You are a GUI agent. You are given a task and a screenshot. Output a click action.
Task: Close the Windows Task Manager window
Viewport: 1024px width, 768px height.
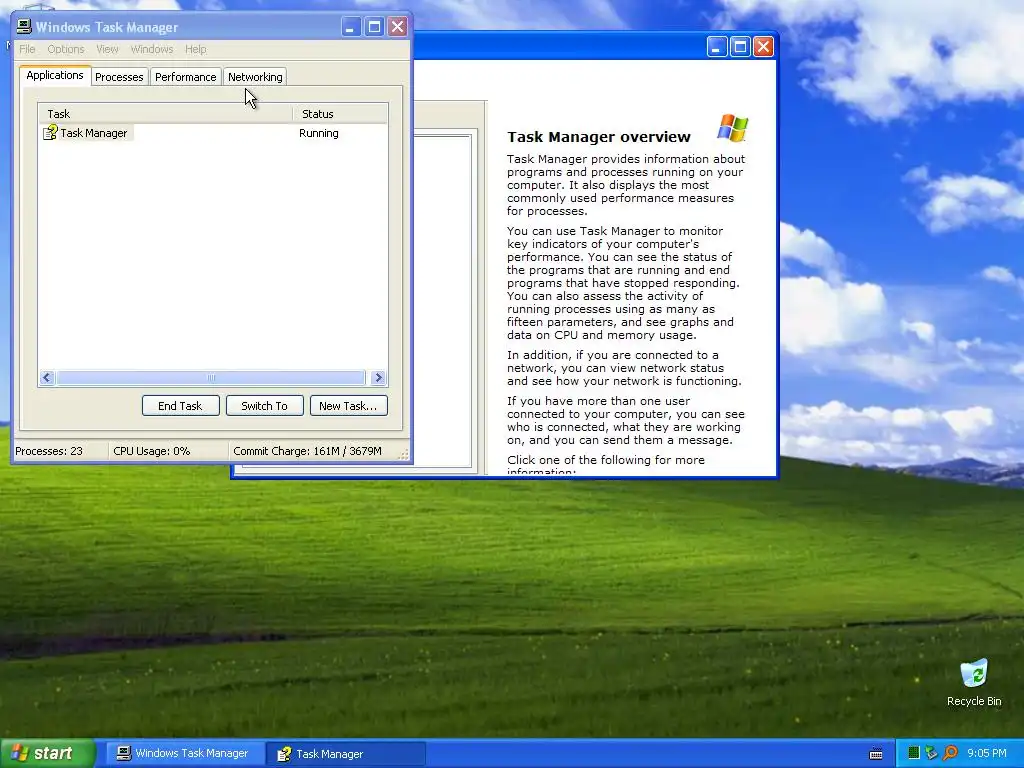tap(397, 27)
